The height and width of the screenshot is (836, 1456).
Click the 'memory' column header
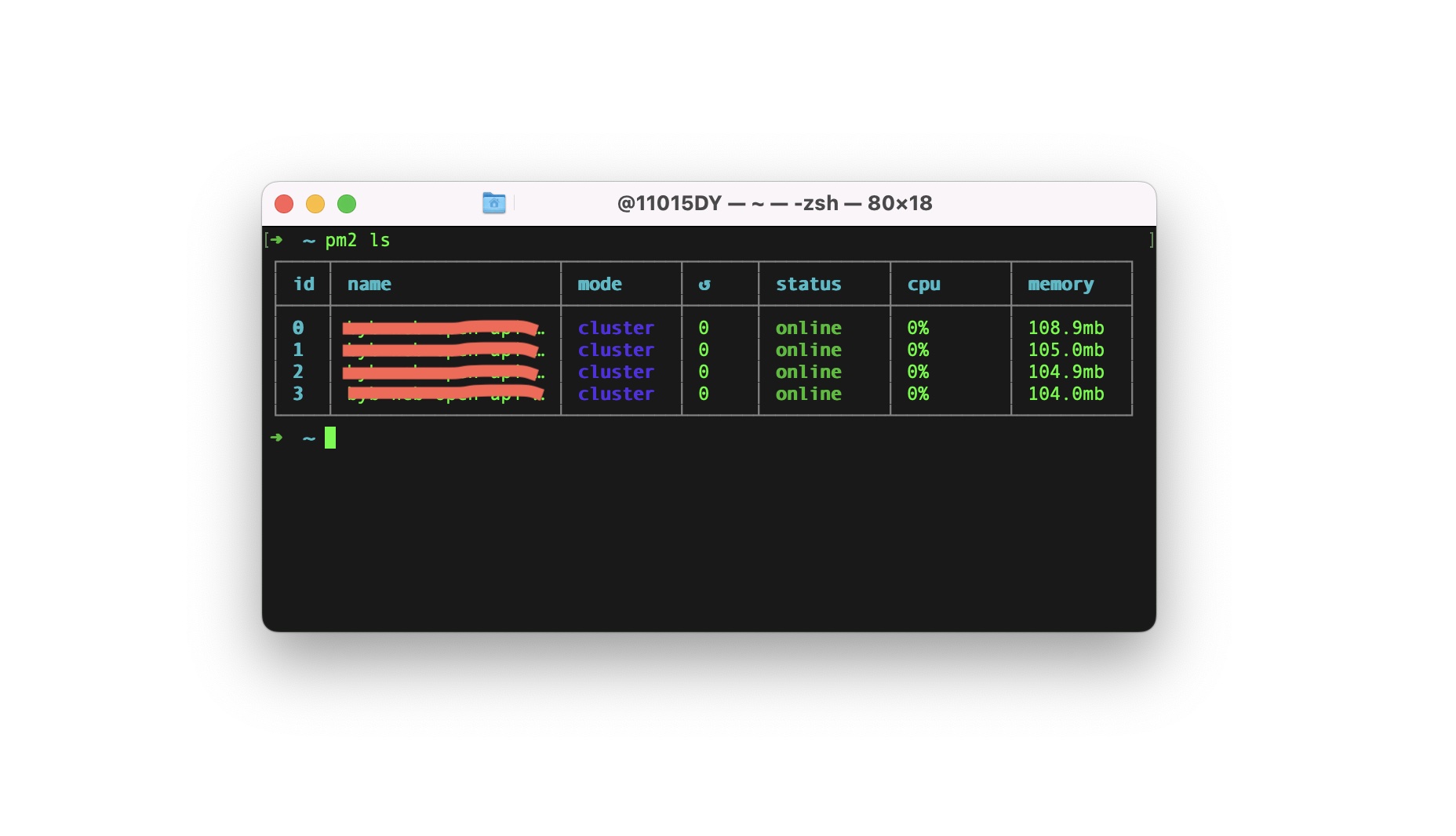tap(1061, 284)
